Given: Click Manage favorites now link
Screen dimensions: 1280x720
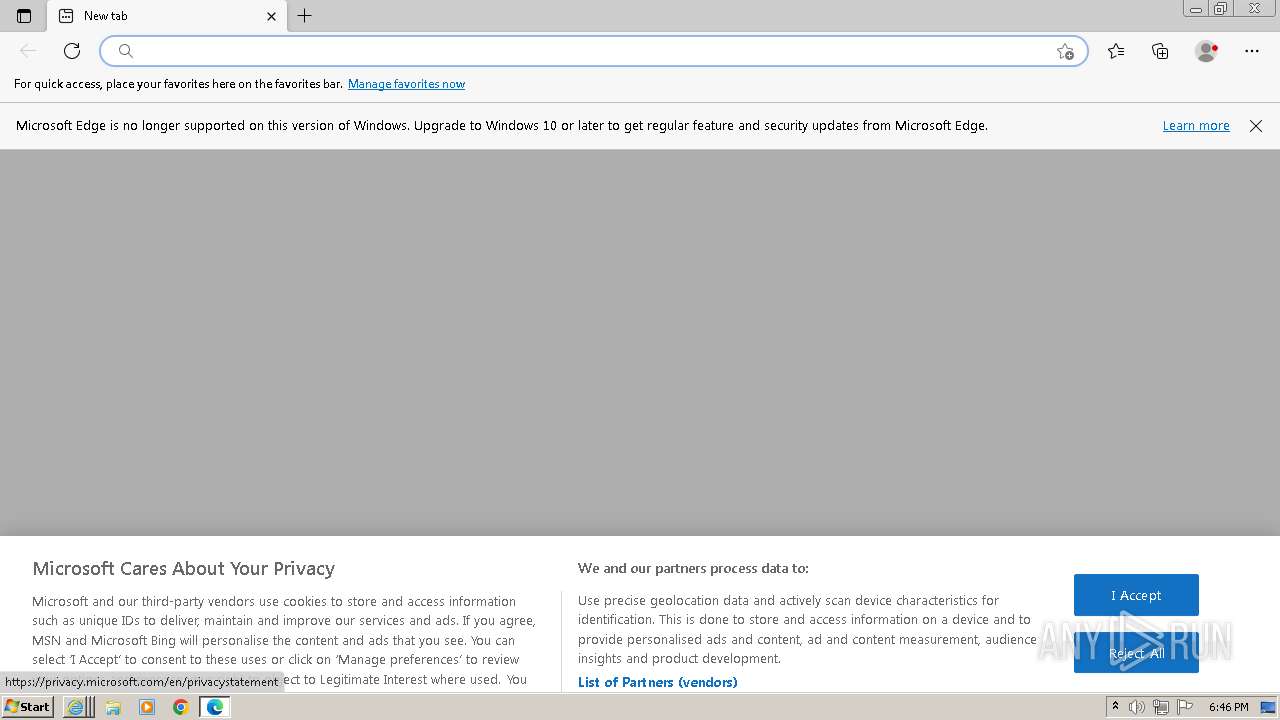Looking at the screenshot, I should coord(406,84).
